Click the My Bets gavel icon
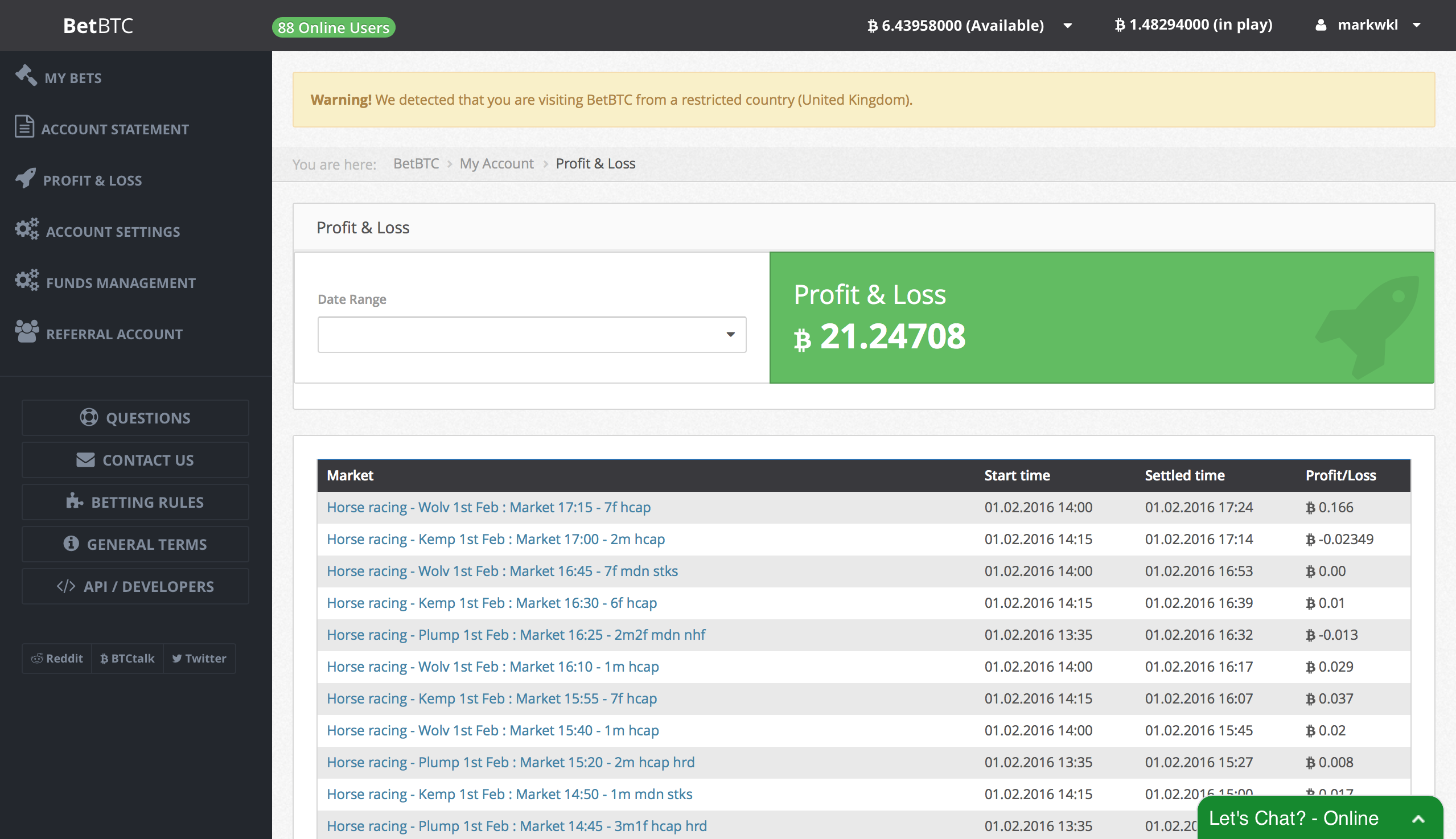Screen dimensions: 1456x839 (26, 75)
